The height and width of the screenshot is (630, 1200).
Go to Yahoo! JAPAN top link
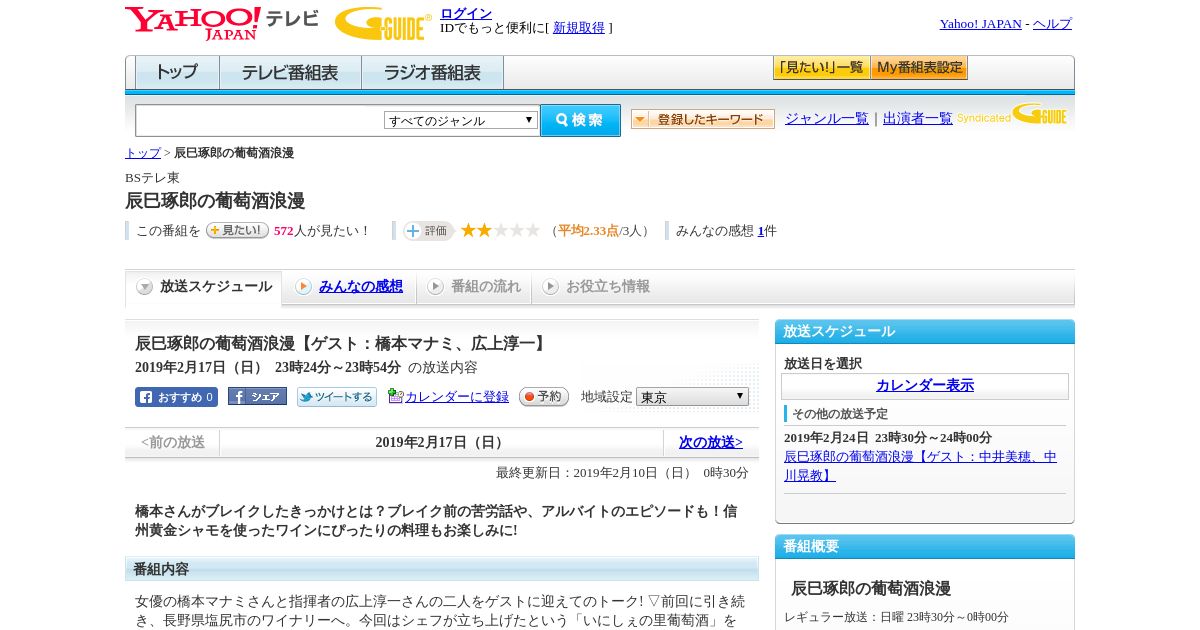[x=980, y=23]
